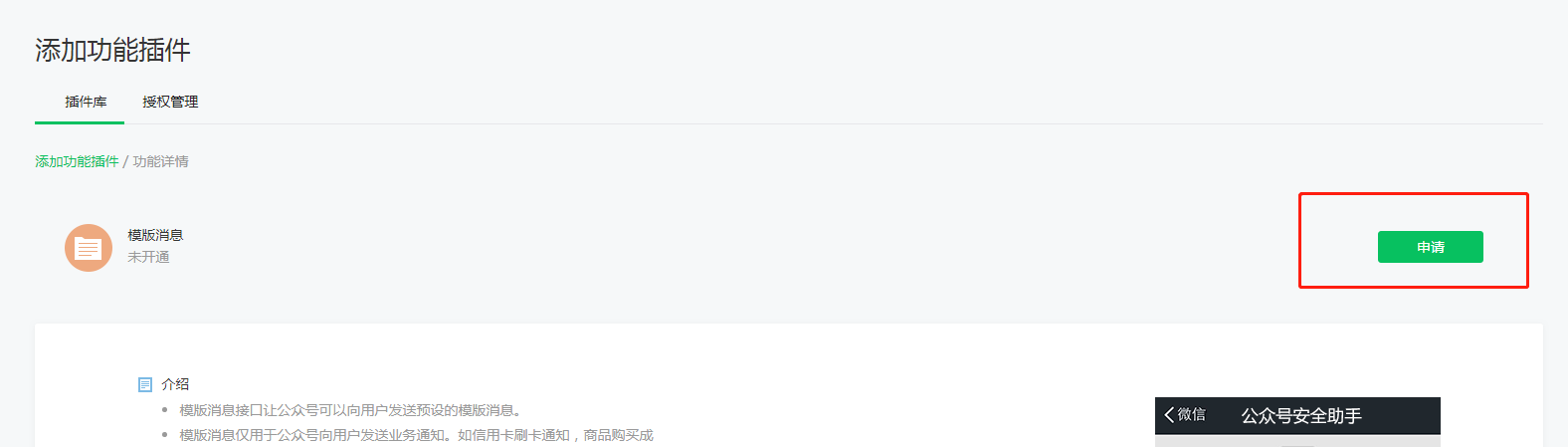
Task: Click the bullet dot before second description
Action: click(165, 435)
